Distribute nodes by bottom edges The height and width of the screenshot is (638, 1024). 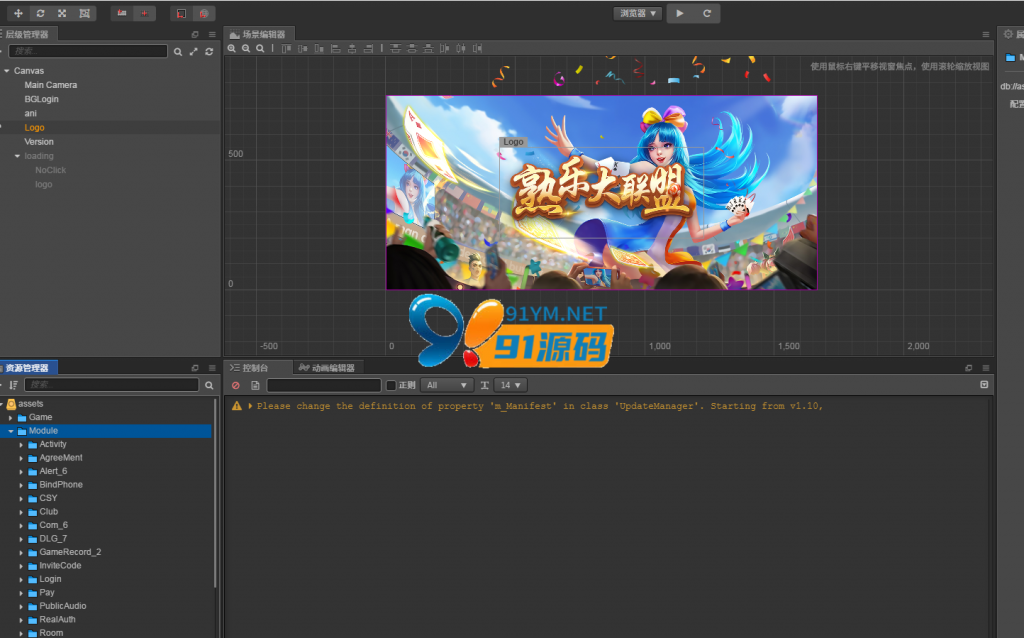428,48
